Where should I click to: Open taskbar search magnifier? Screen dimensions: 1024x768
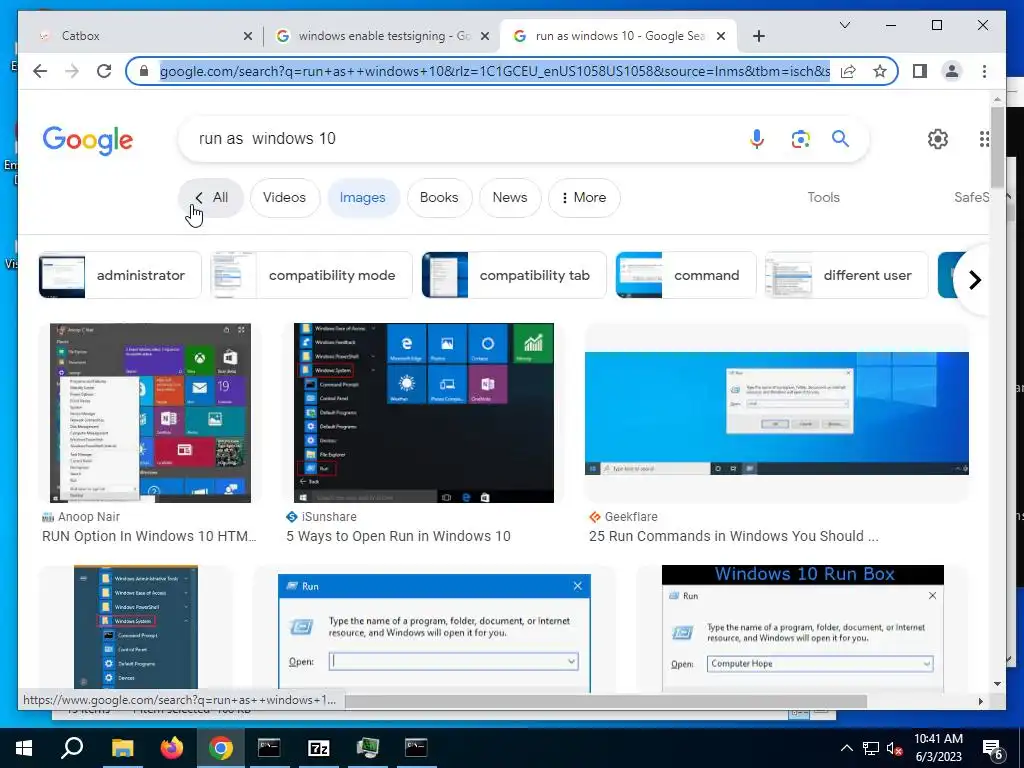72,748
